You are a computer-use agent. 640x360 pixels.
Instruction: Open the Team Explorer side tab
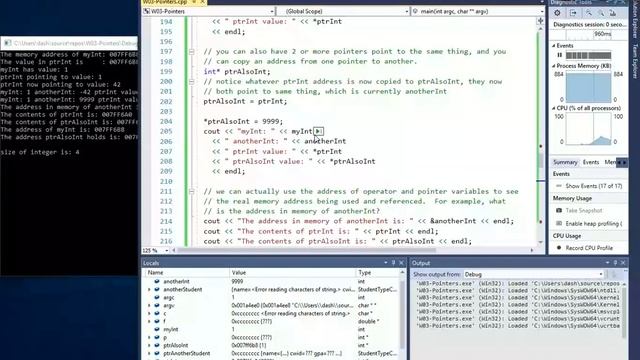point(634,61)
